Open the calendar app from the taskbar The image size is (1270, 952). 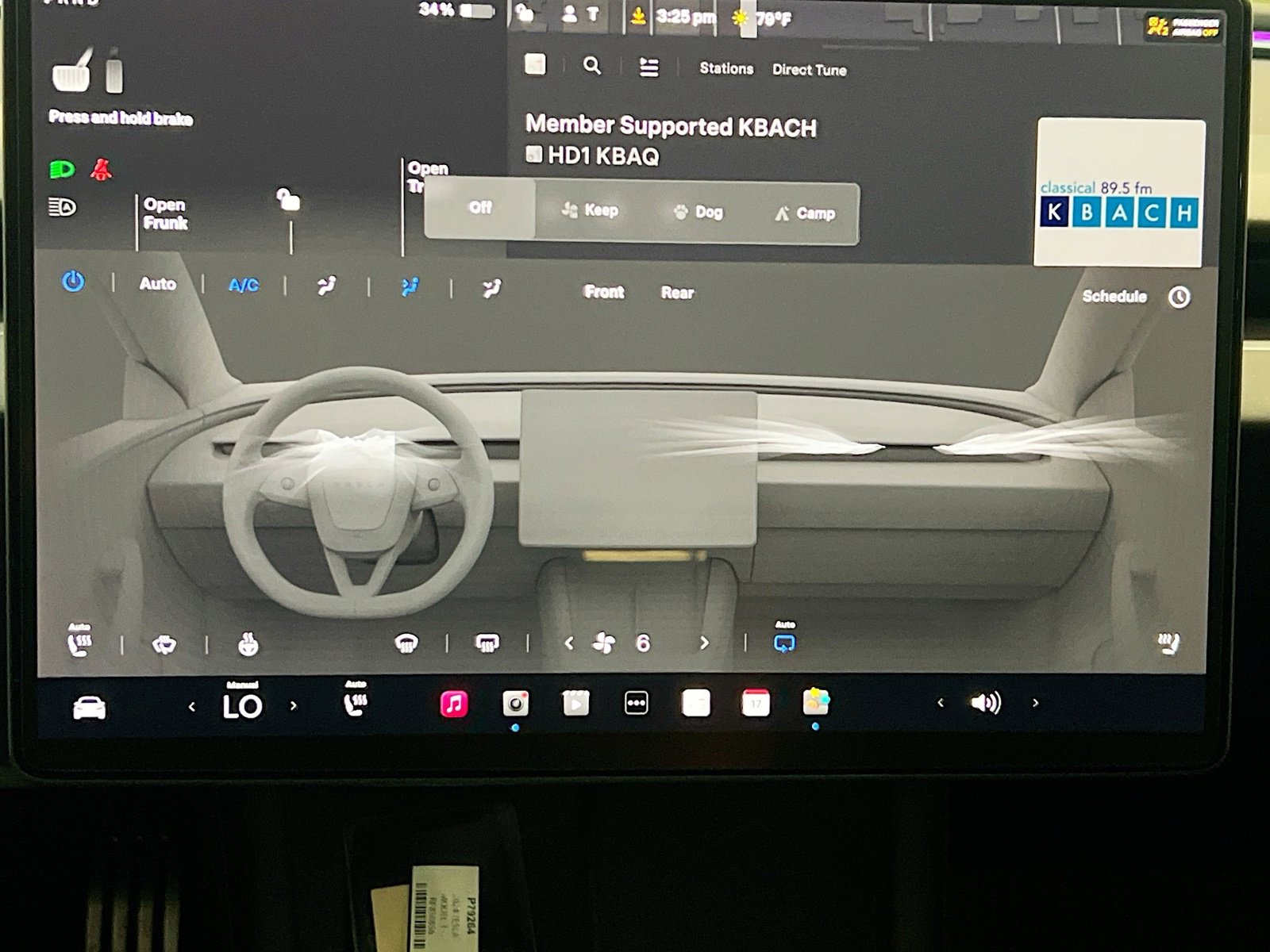click(x=756, y=702)
